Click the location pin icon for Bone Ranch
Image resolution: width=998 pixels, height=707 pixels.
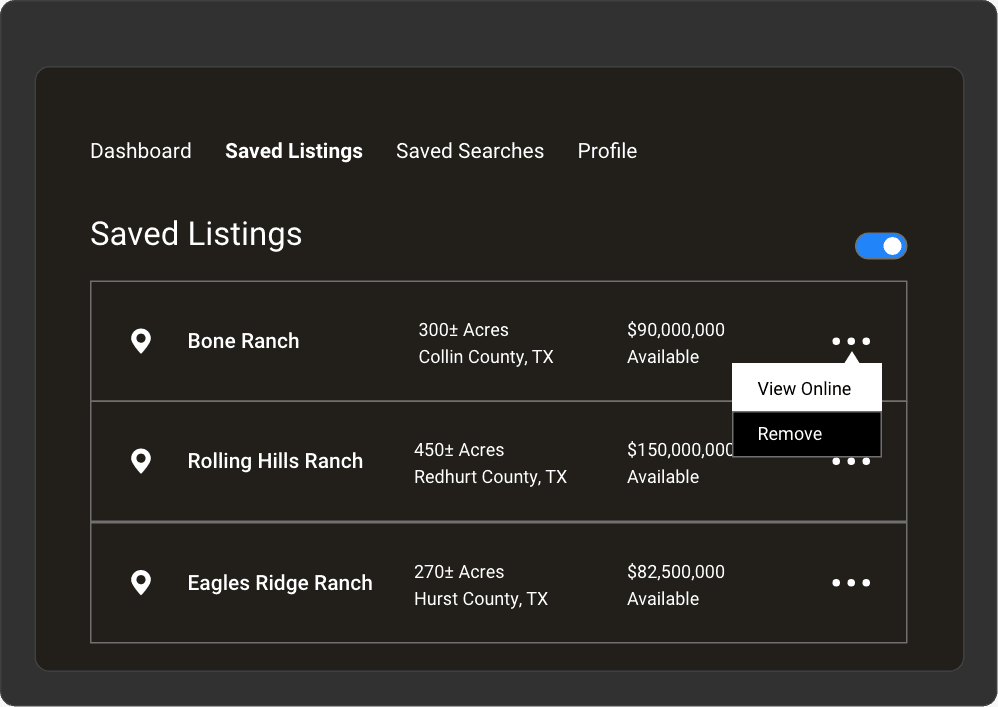coord(141,341)
